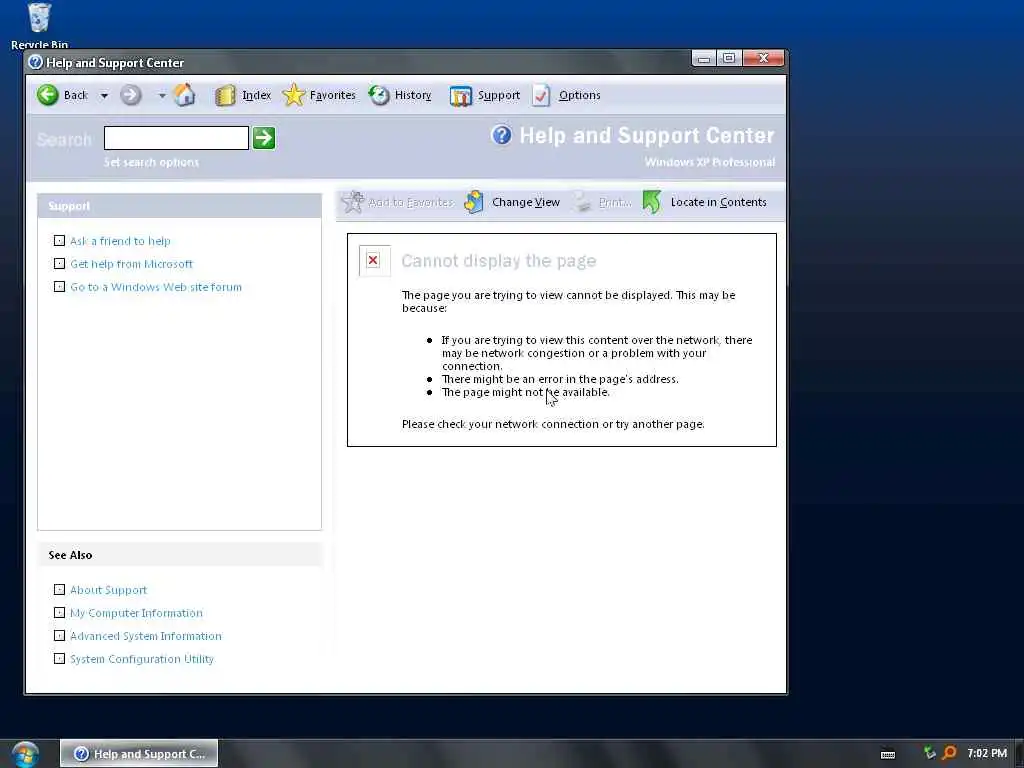The height and width of the screenshot is (768, 1024).
Task: Click bullet box beside Advanced System Information
Action: click(x=59, y=635)
